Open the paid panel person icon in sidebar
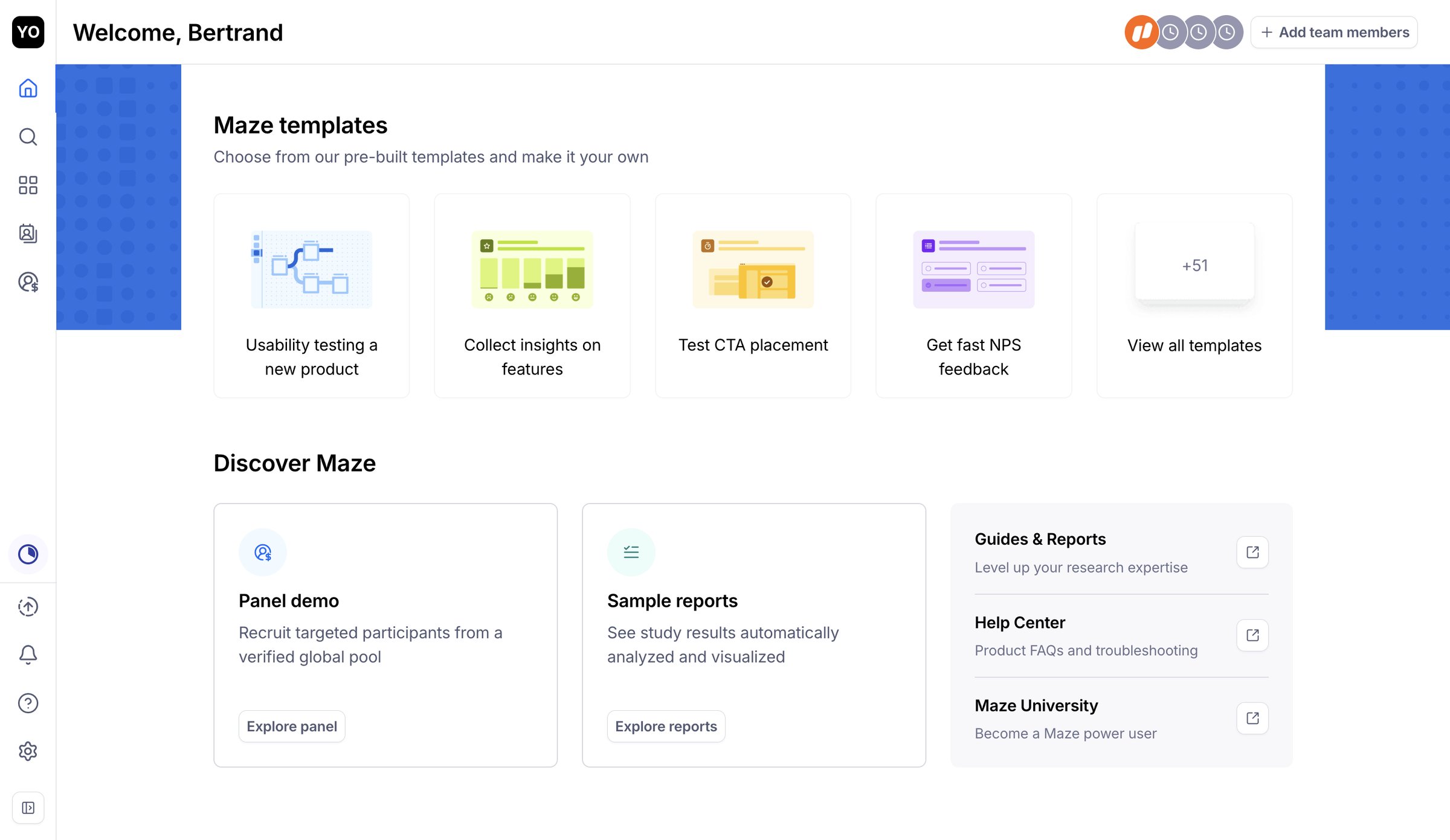The height and width of the screenshot is (840, 1450). 28,281
